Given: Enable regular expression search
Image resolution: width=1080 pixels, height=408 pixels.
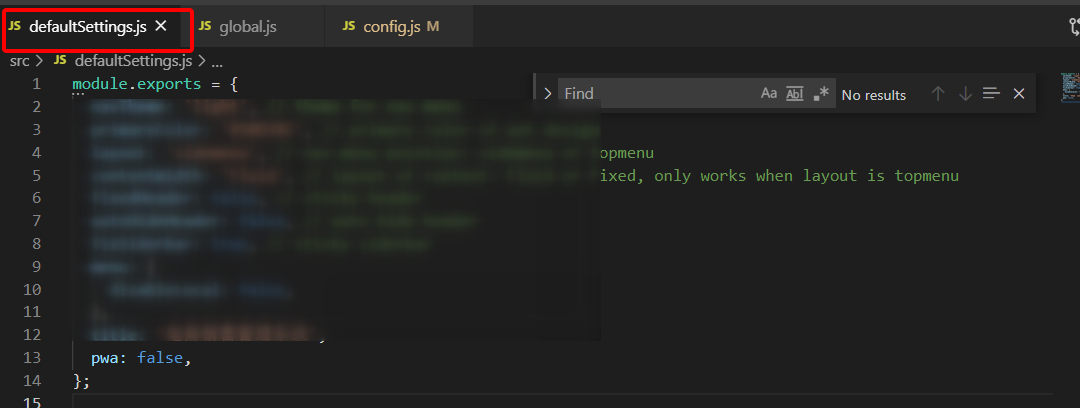Looking at the screenshot, I should 821,93.
